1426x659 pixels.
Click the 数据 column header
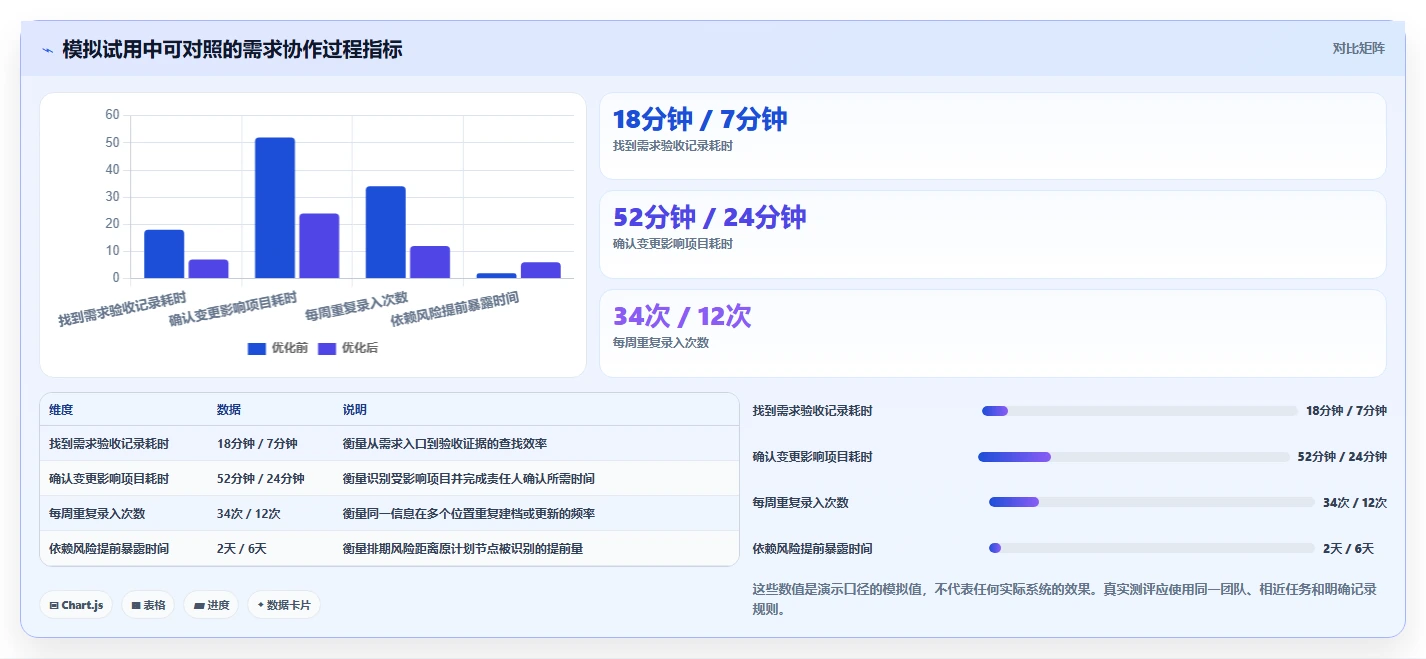229,410
